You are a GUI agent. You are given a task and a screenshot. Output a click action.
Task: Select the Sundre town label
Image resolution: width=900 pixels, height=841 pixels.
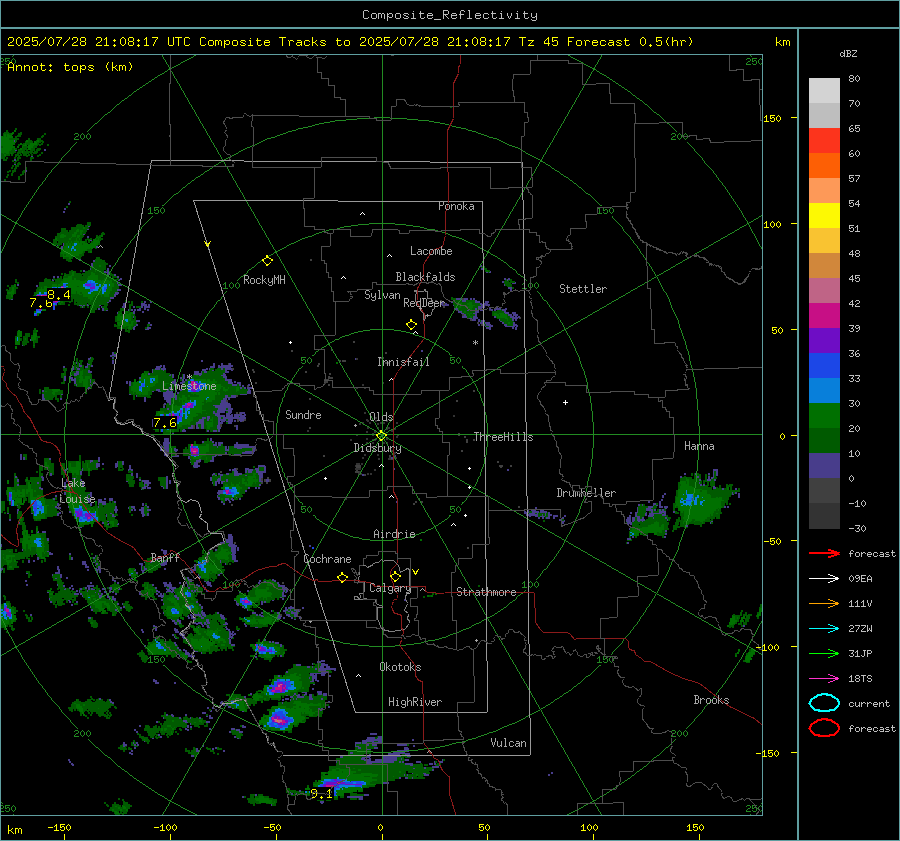tap(303, 414)
